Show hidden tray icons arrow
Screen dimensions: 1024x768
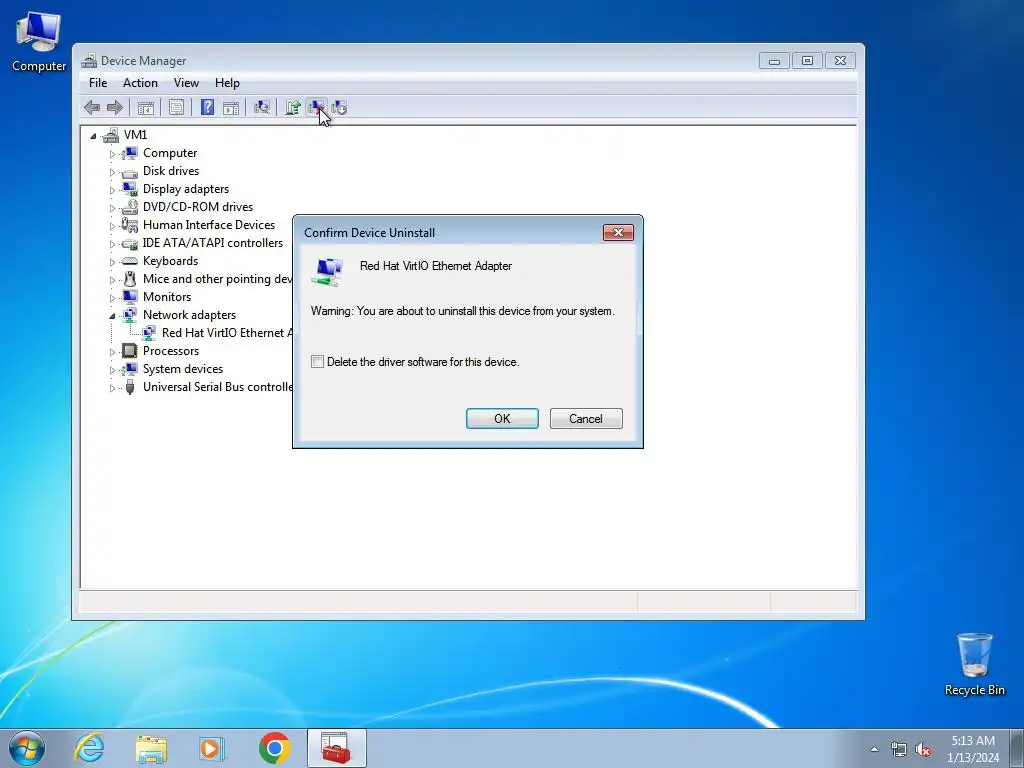click(874, 749)
